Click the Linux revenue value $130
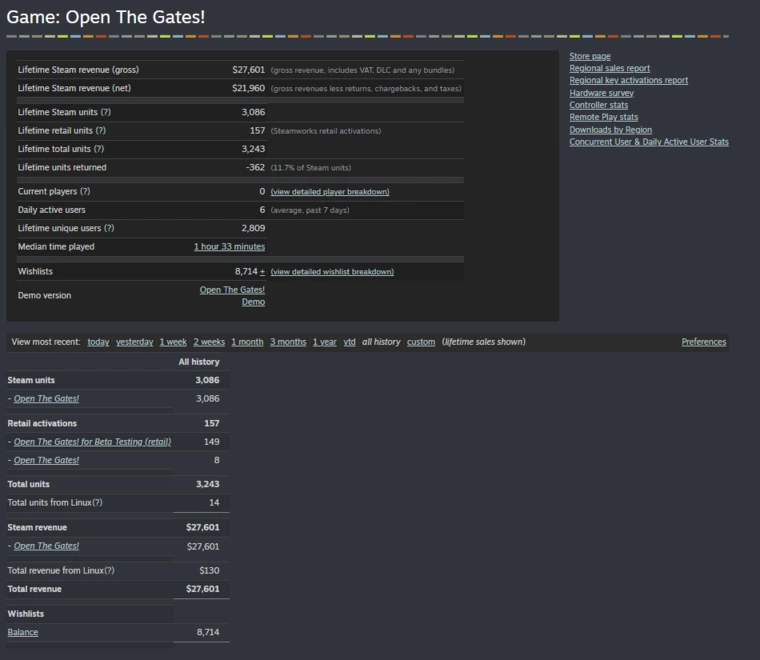 209,571
